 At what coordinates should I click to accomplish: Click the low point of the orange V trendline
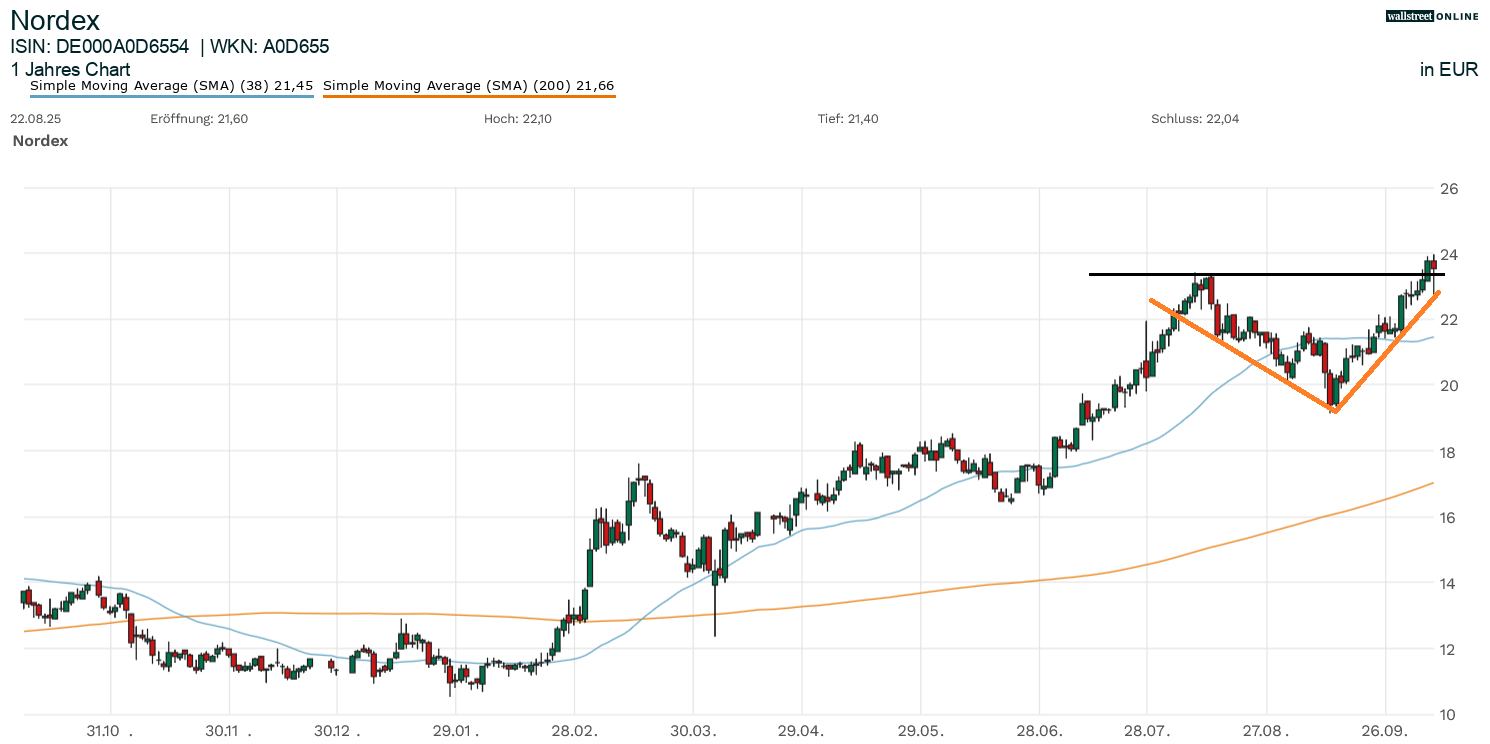(1334, 410)
